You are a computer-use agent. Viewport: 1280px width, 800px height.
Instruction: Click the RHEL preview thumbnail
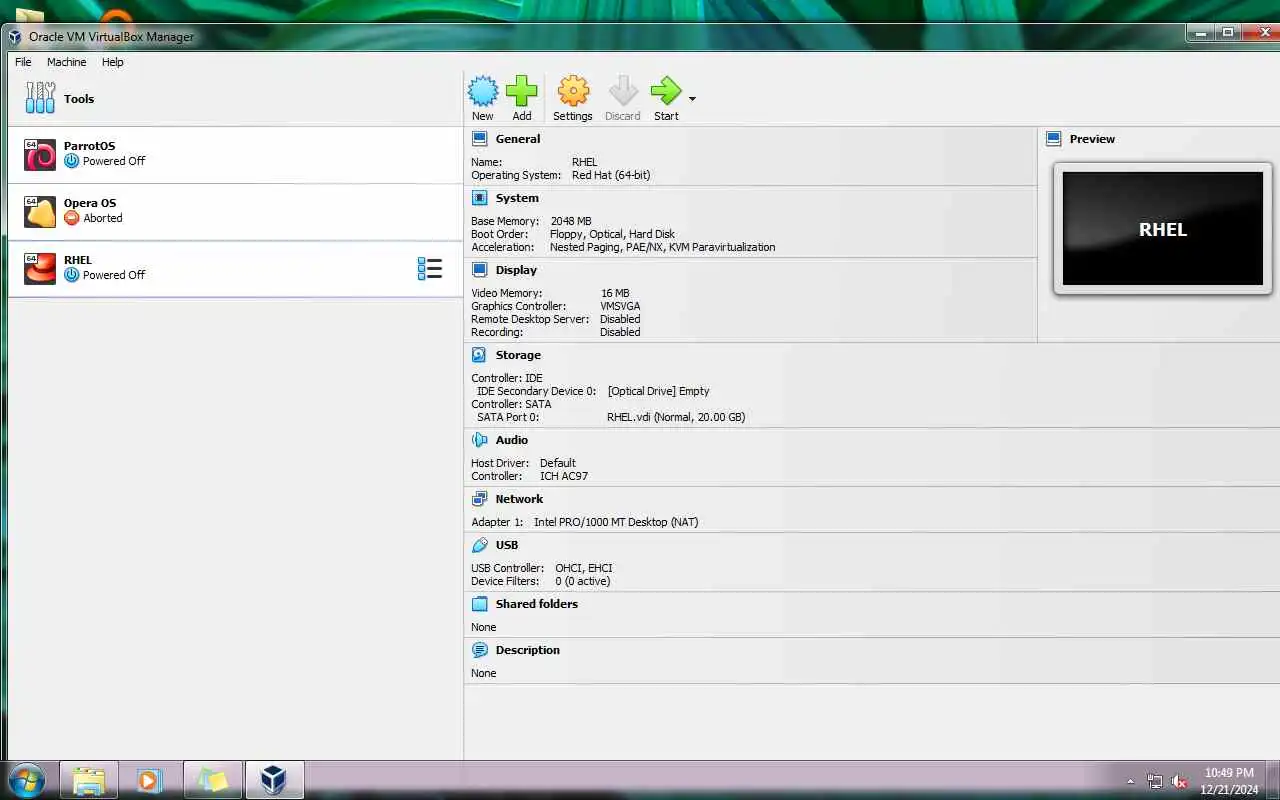point(1163,229)
